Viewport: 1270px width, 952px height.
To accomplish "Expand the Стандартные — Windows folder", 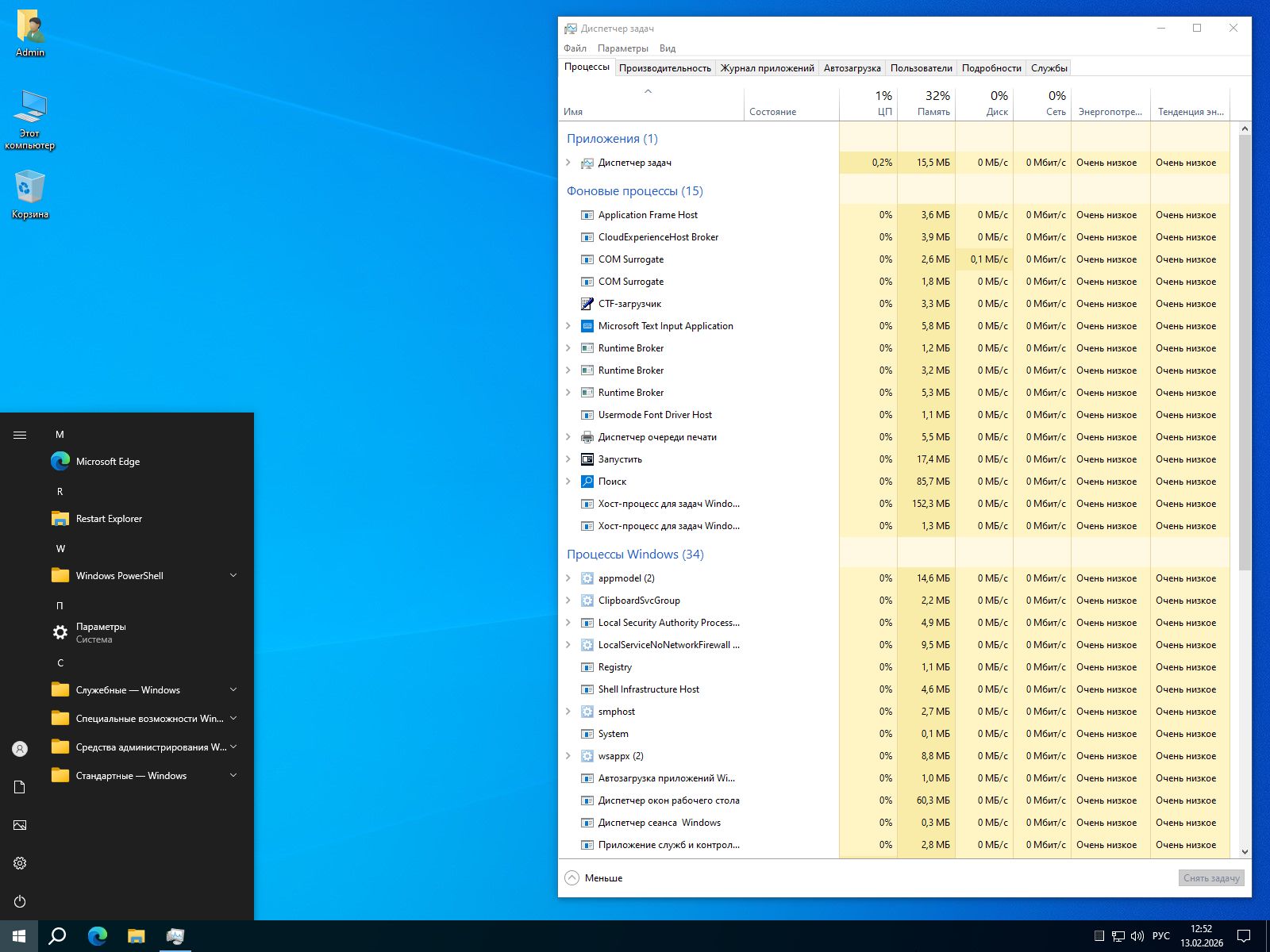I will point(233,775).
